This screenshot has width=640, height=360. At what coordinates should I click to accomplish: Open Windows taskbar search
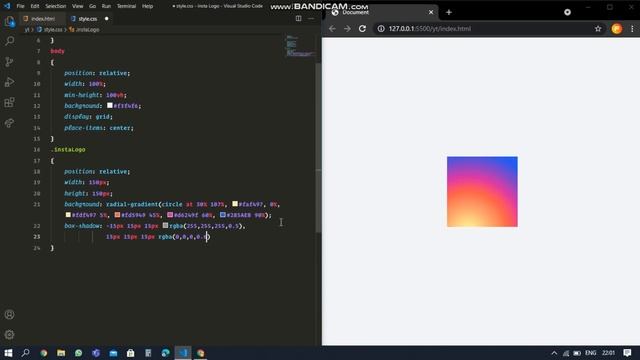pyautogui.click(x=25, y=353)
